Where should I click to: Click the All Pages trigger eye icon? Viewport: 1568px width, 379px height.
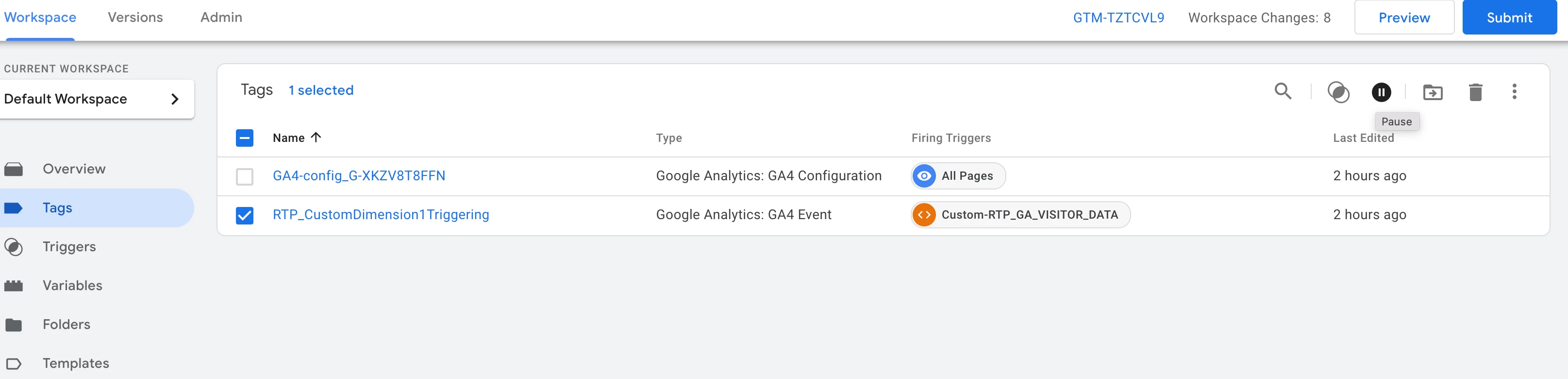[x=924, y=176]
